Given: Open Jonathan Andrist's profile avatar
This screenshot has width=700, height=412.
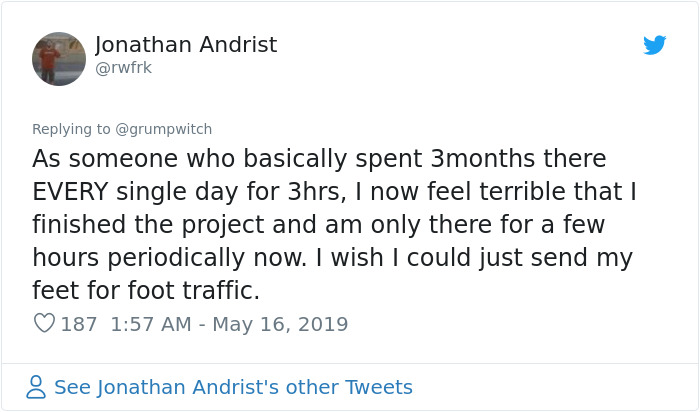Looking at the screenshot, I should click(x=59, y=58).
